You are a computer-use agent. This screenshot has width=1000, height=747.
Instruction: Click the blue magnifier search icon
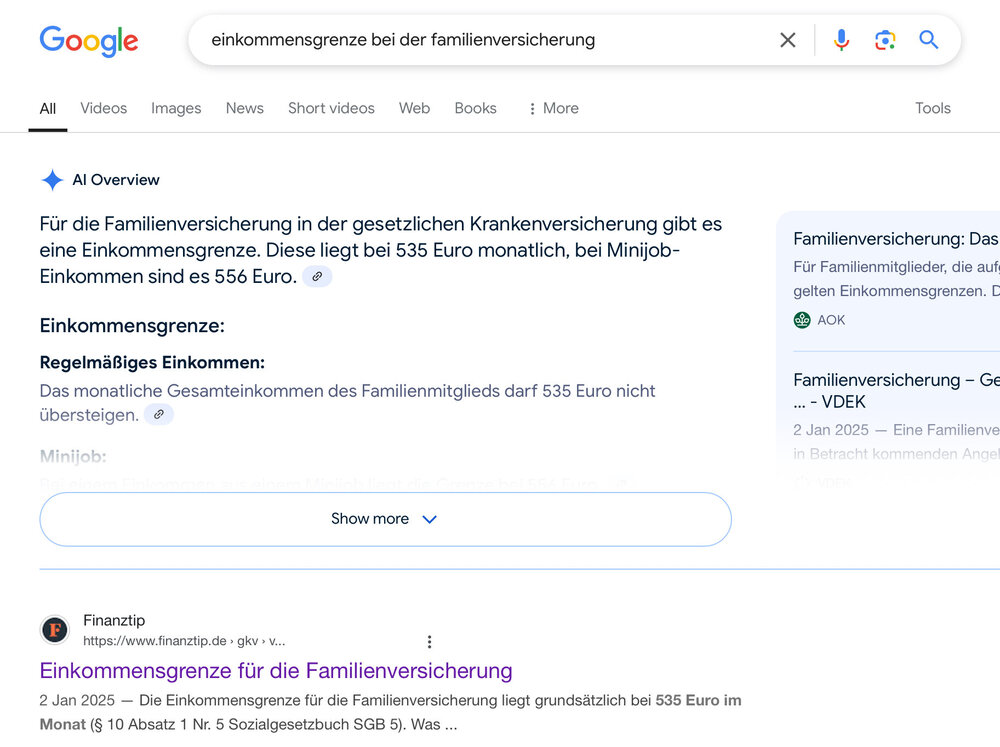[x=929, y=40]
